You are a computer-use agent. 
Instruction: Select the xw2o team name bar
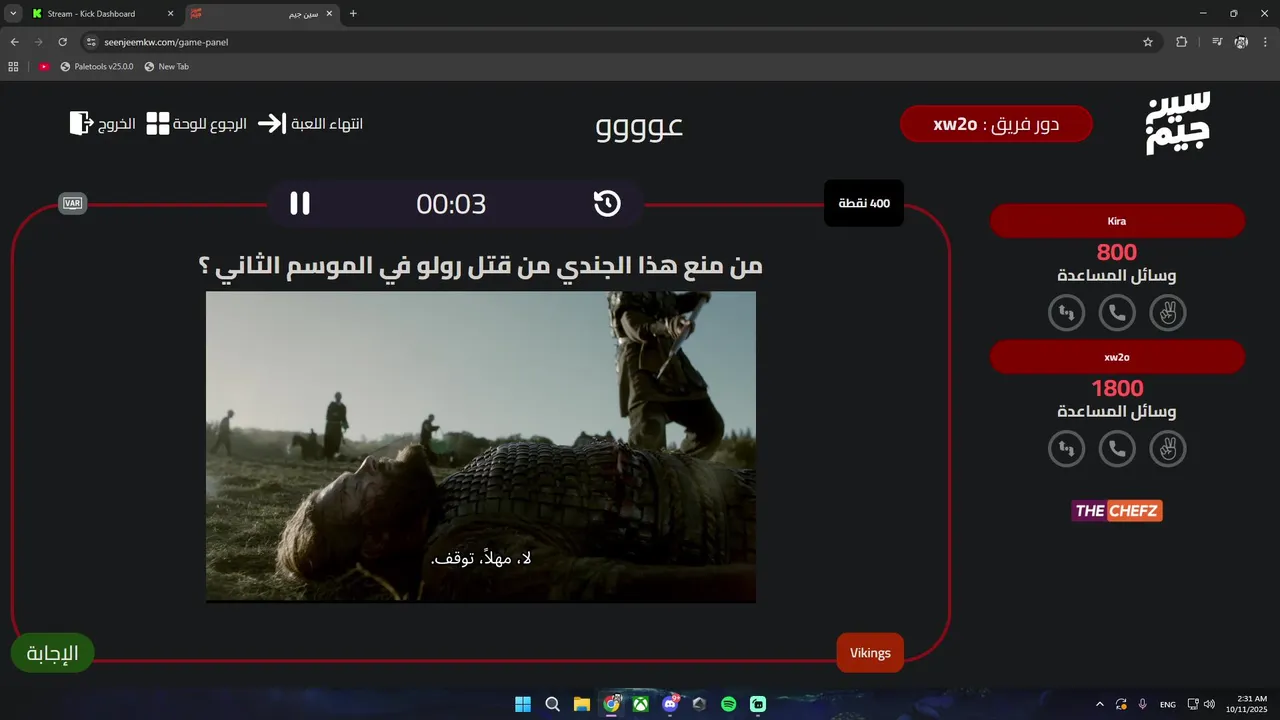coord(1117,357)
